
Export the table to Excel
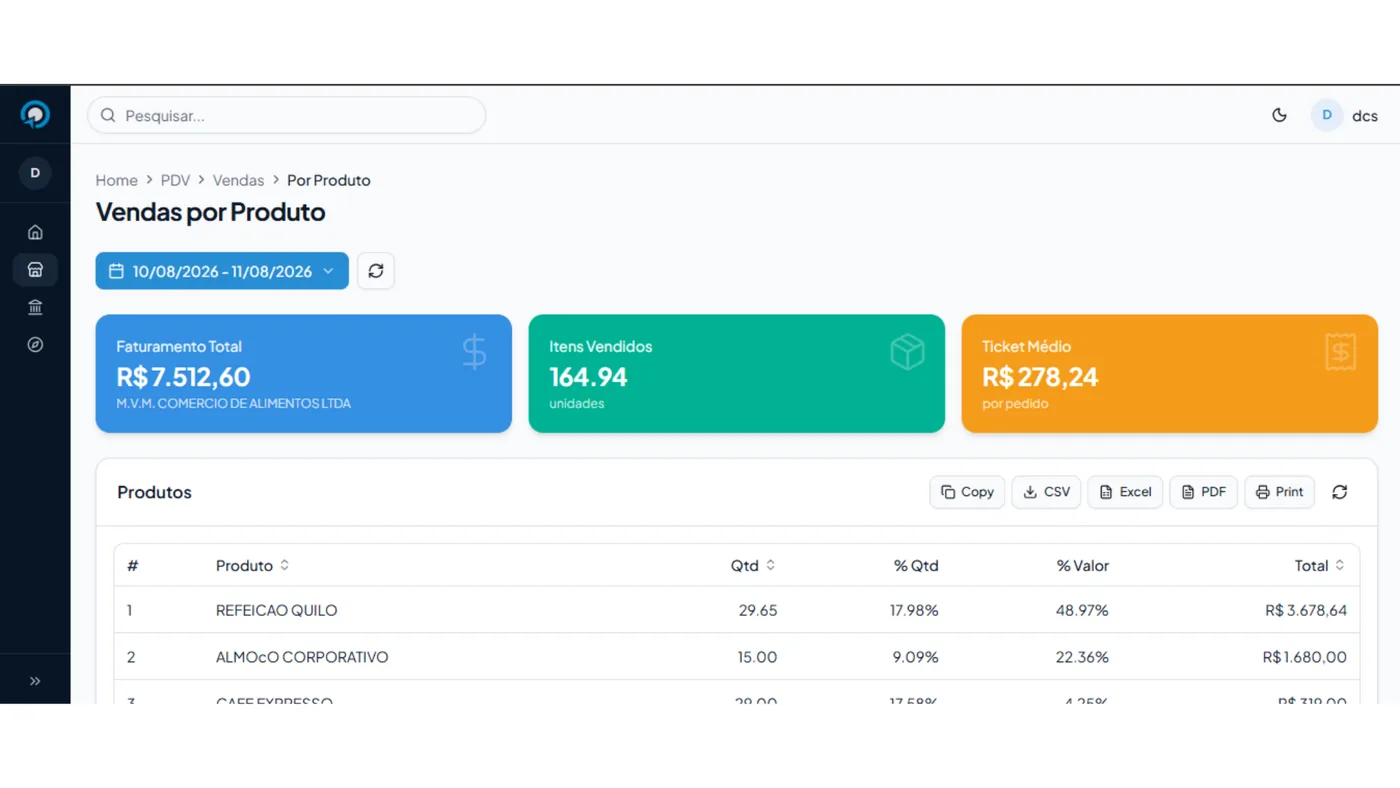1125,492
